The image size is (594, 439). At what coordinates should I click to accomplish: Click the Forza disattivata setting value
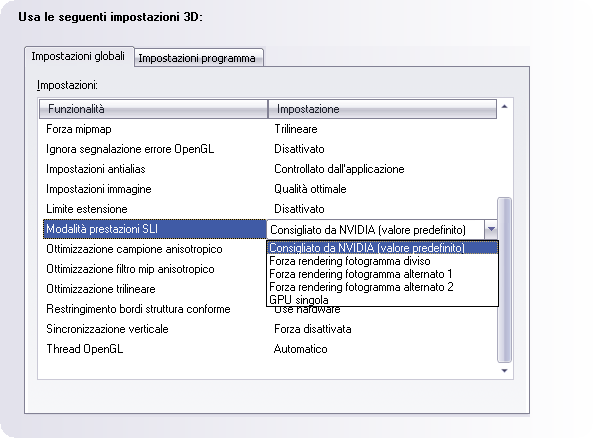313,329
